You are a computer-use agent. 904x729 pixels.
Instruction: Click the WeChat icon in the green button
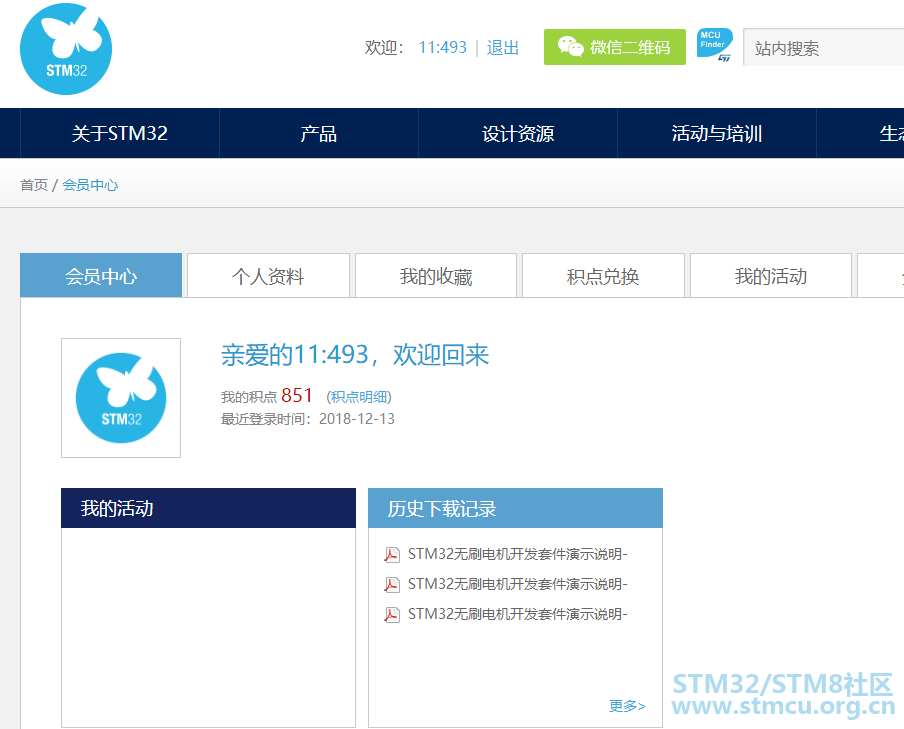pos(570,47)
